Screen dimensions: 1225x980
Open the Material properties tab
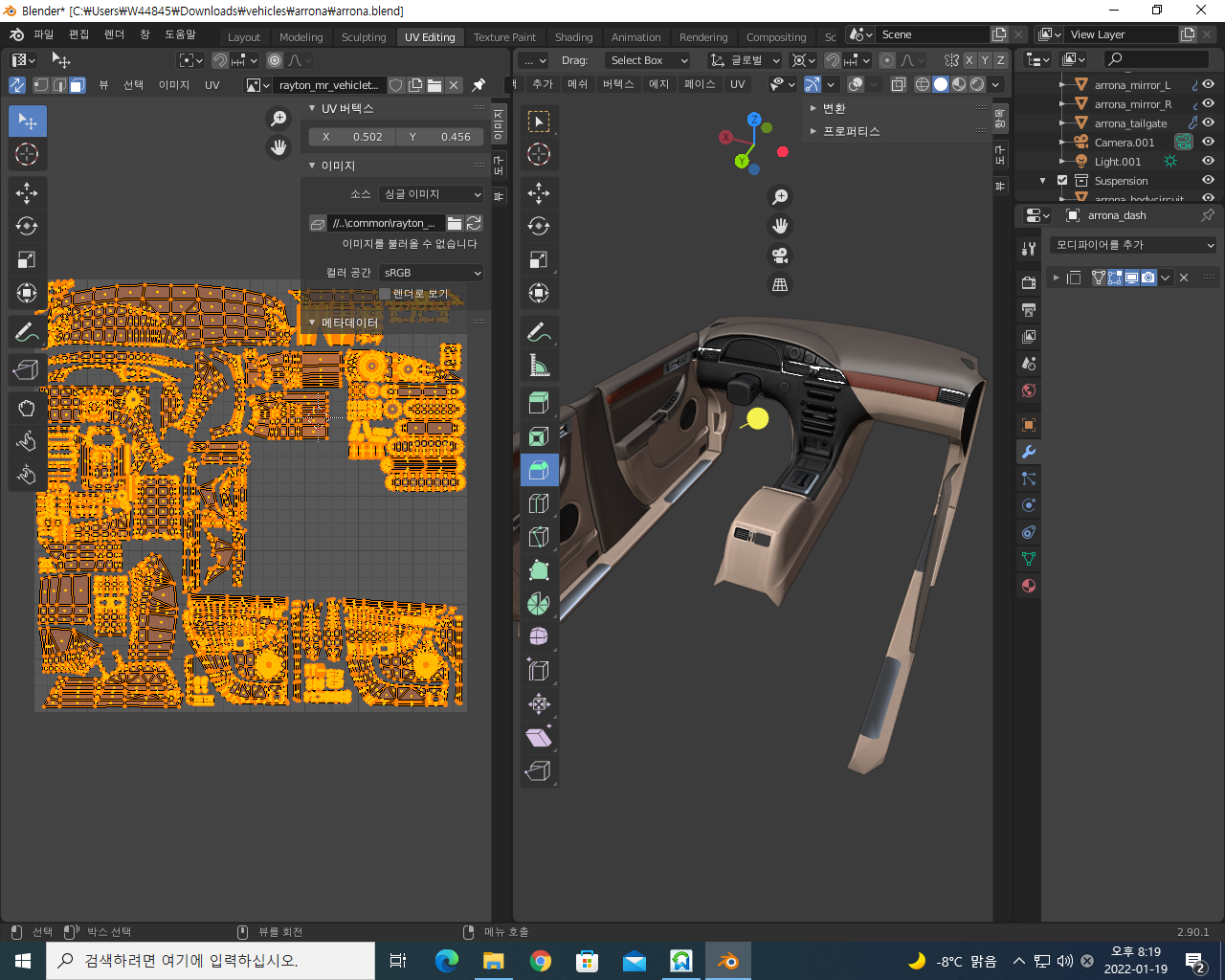click(1029, 586)
